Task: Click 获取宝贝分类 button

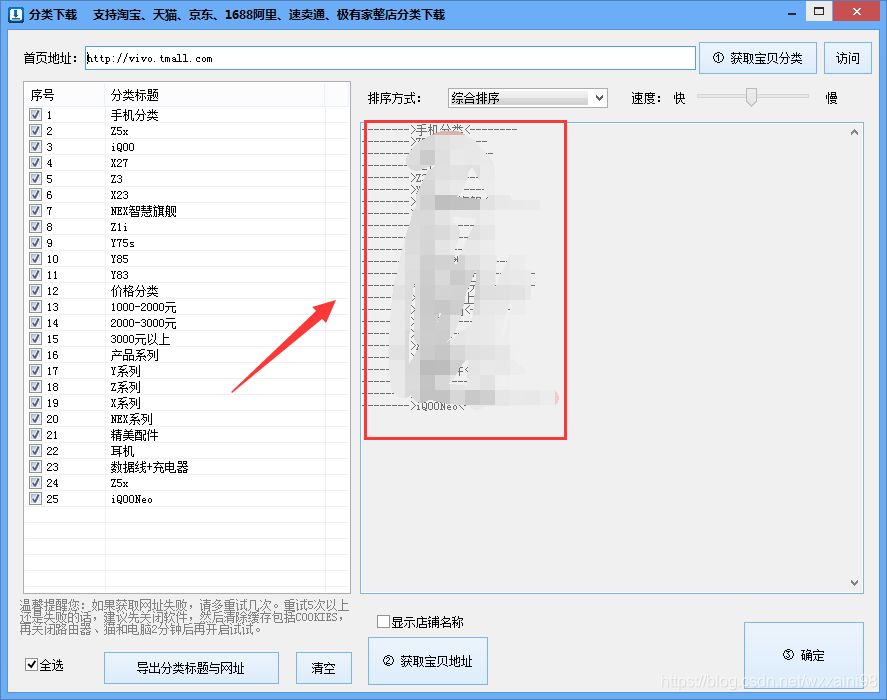Action: point(757,58)
